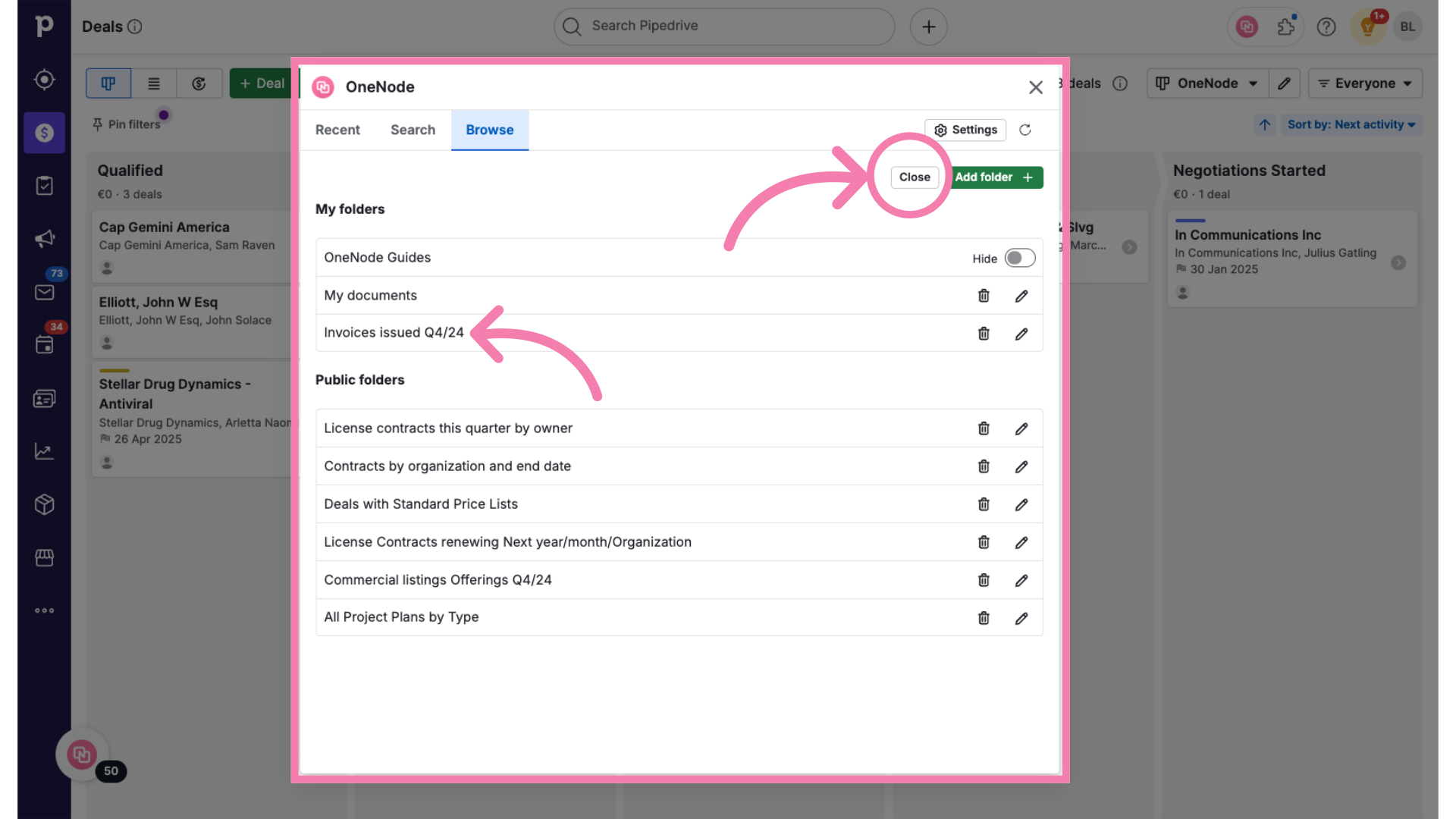Edit Commercial listings Offerings Q4/24 folder
Image resolution: width=1456 pixels, height=819 pixels.
click(x=1021, y=580)
